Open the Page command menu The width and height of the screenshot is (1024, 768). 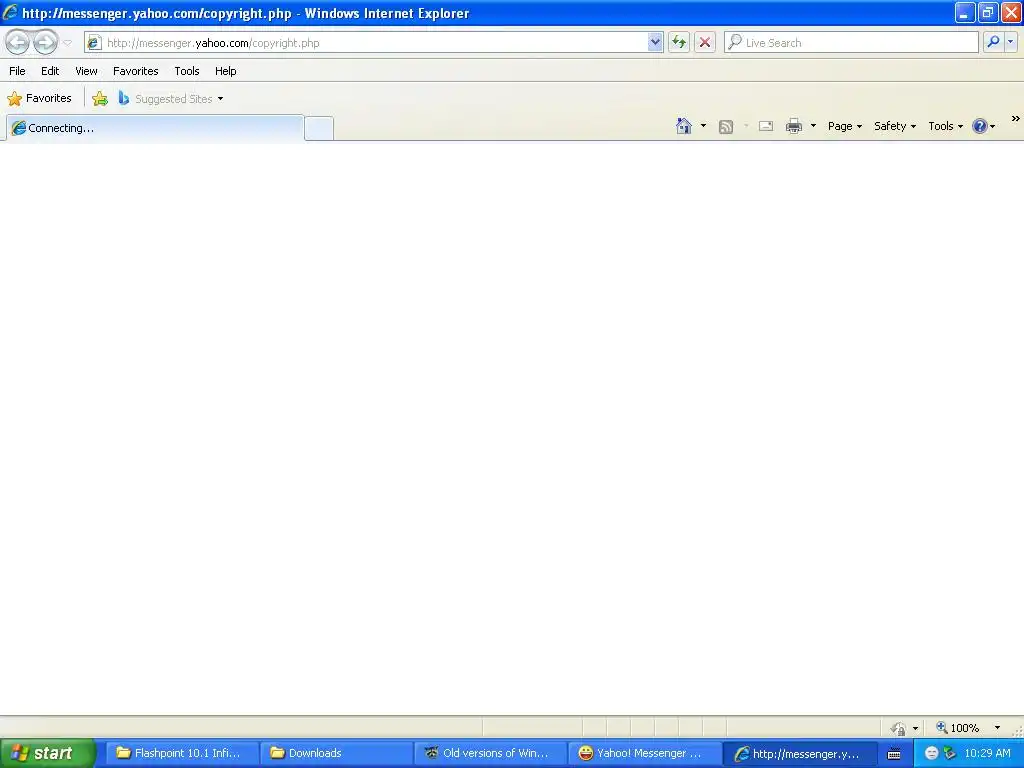point(844,126)
